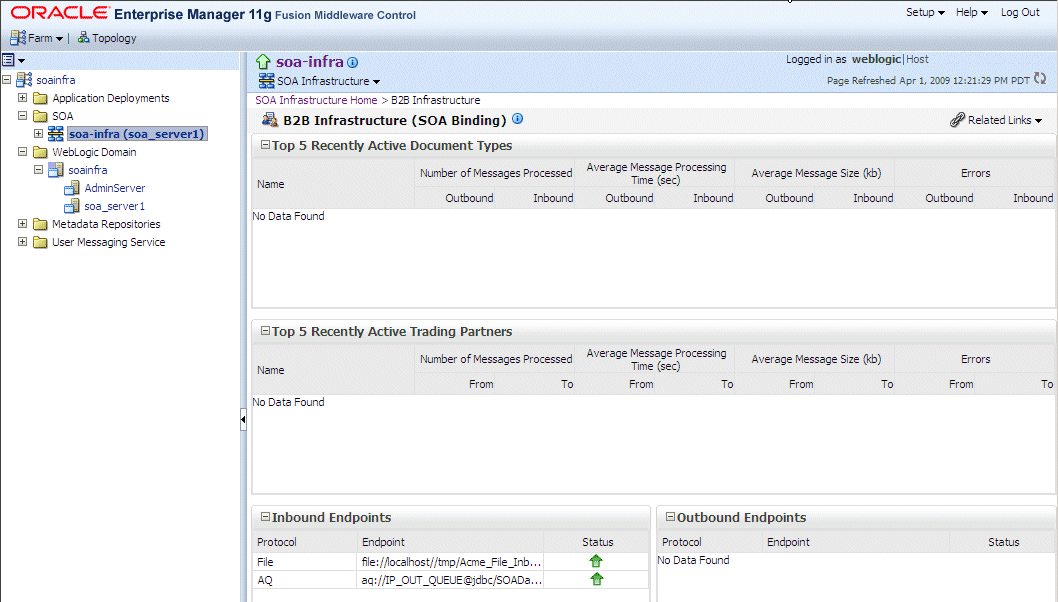Click the Application Deployments folder icon
This screenshot has width=1058, height=602.
pos(40,99)
